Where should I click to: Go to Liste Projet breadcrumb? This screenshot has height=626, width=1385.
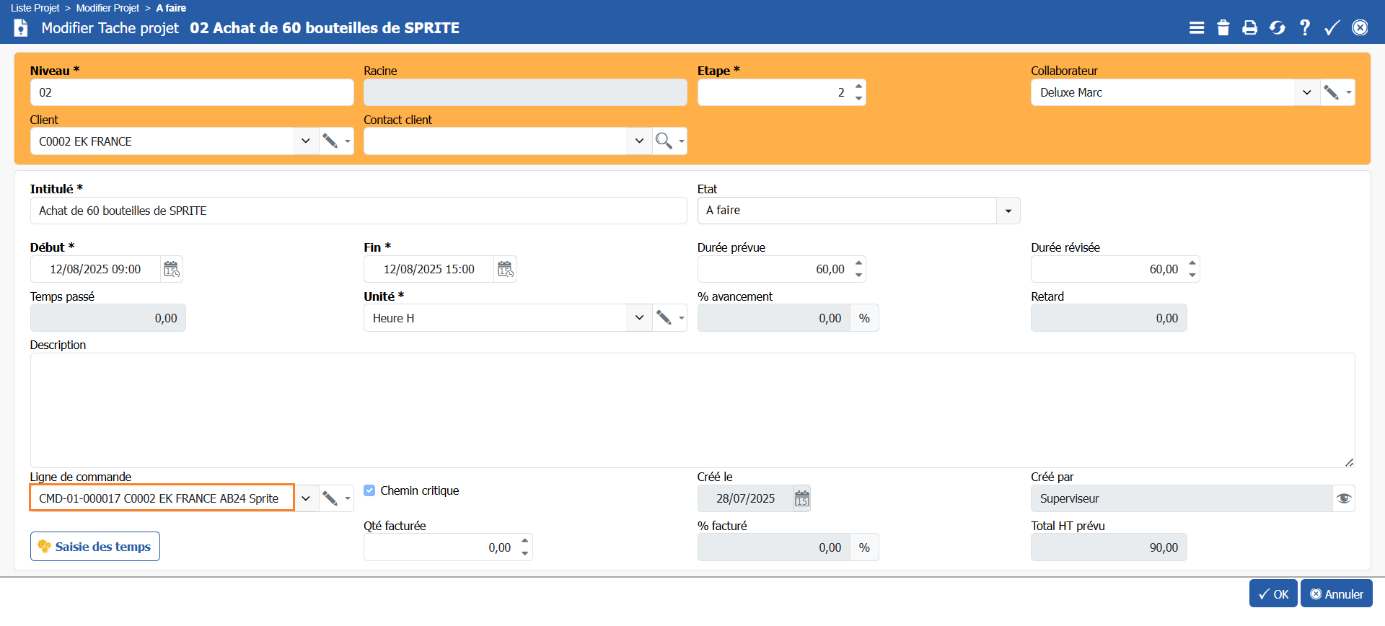point(35,7)
